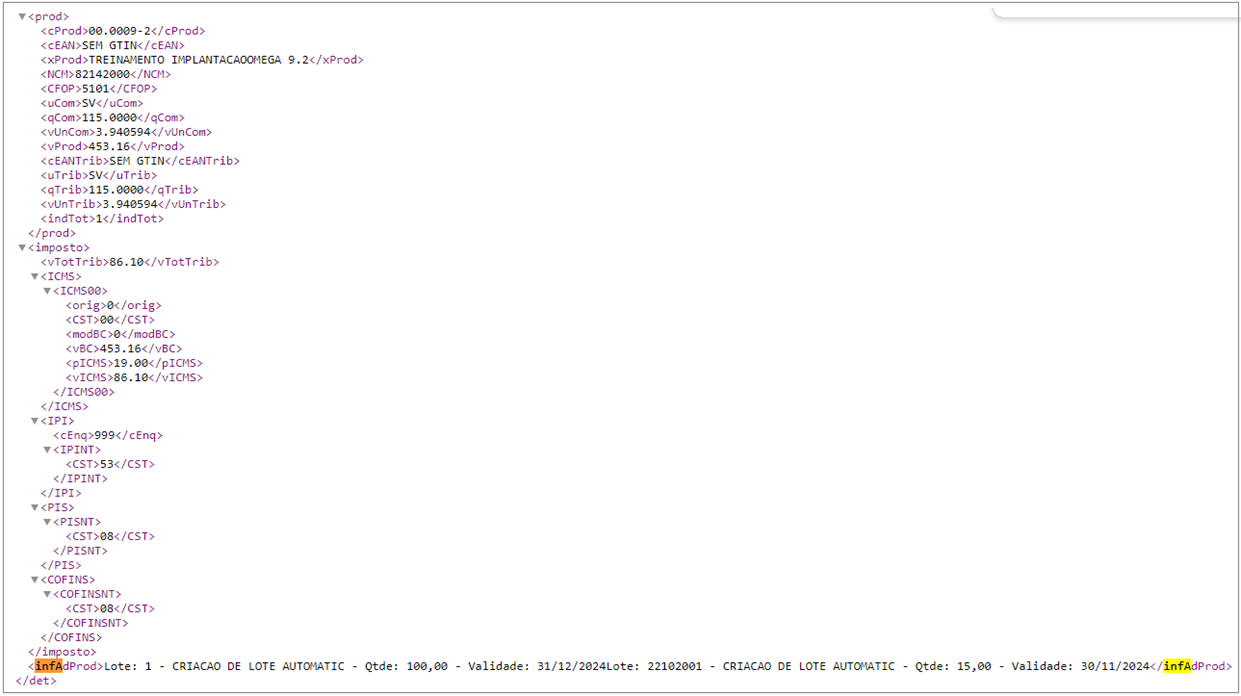This screenshot has width=1241, height=696.
Task: Click the cProd line 00.0009-2
Action: pyautogui.click(x=122, y=31)
